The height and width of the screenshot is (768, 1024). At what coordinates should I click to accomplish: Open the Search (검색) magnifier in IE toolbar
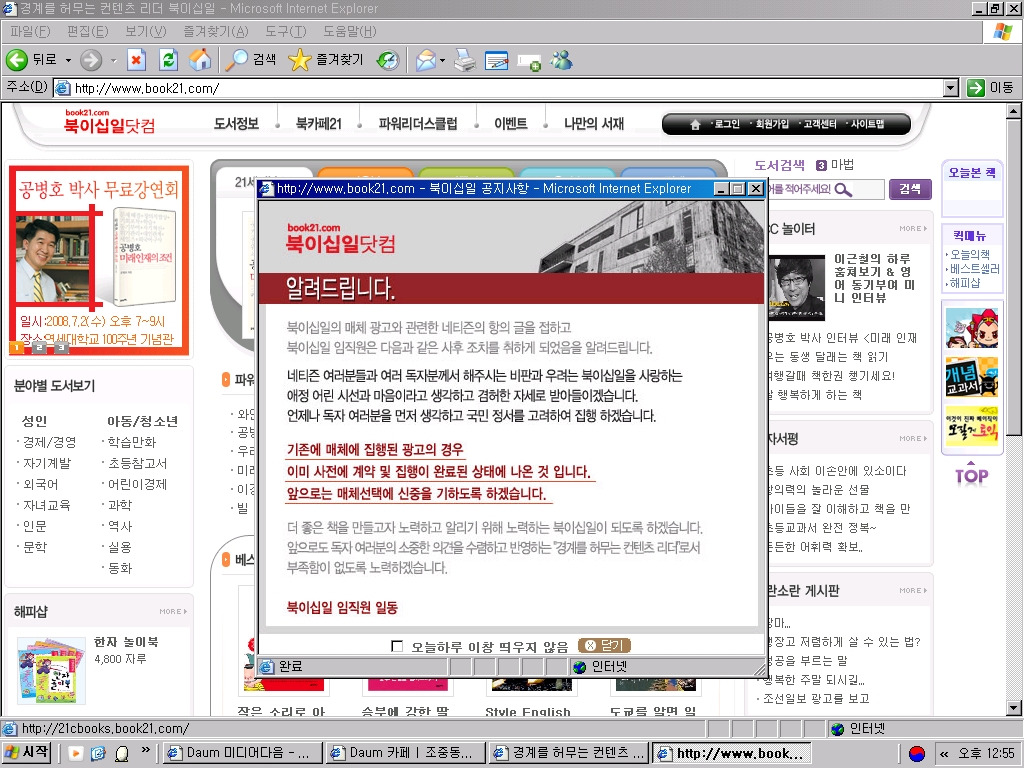point(250,60)
